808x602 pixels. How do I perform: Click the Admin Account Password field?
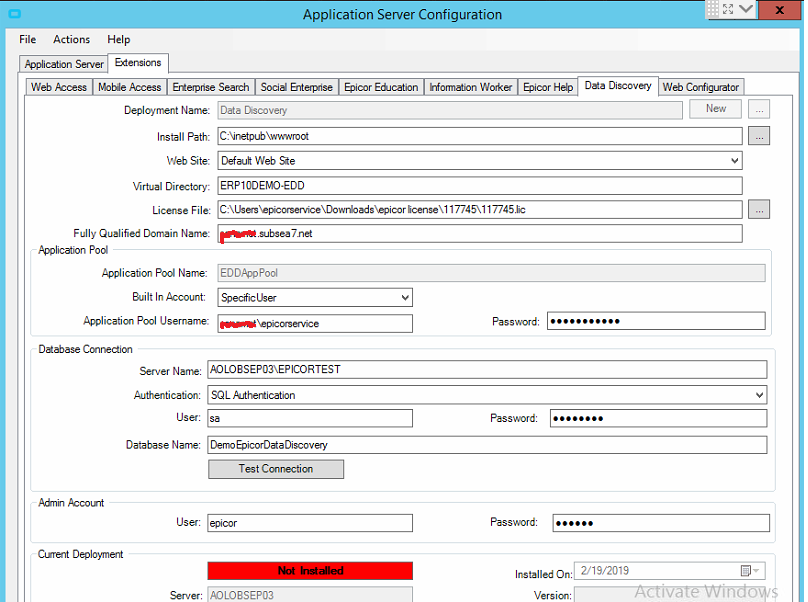pyautogui.click(x=661, y=523)
